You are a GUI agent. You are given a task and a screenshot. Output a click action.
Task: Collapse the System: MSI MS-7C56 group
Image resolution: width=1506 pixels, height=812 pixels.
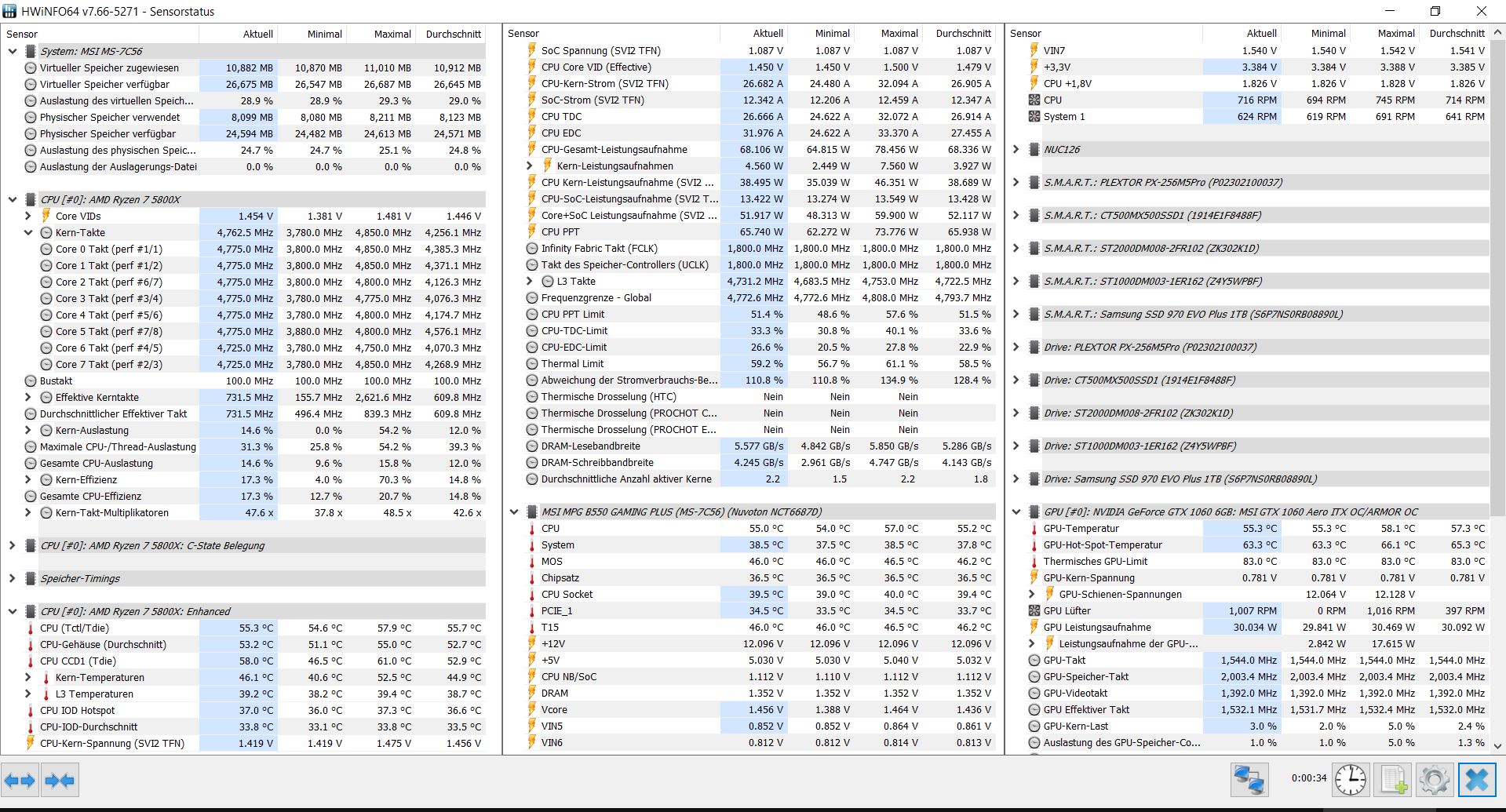click(13, 51)
